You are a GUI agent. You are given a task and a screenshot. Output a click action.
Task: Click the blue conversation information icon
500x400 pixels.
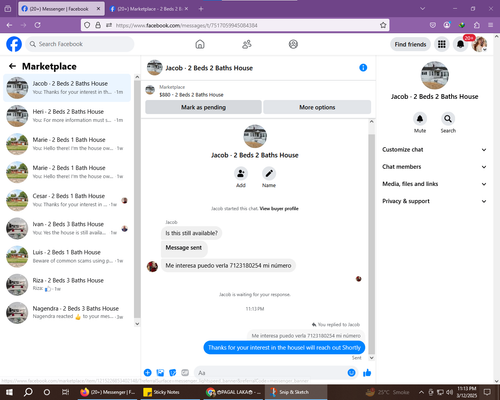pos(363,68)
